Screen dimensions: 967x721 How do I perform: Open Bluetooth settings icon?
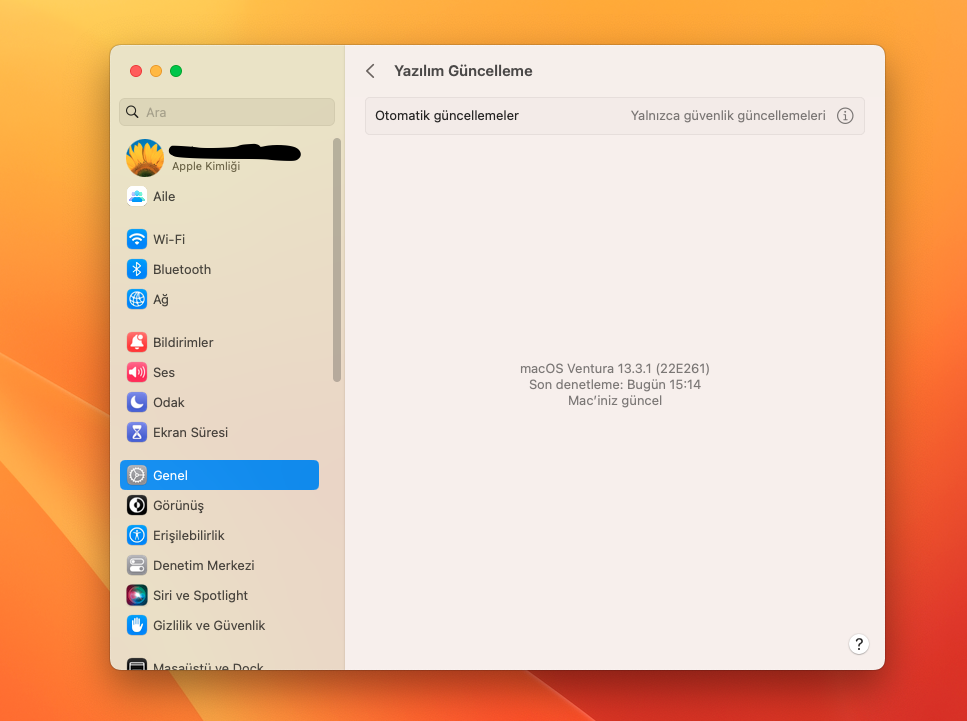coord(137,269)
